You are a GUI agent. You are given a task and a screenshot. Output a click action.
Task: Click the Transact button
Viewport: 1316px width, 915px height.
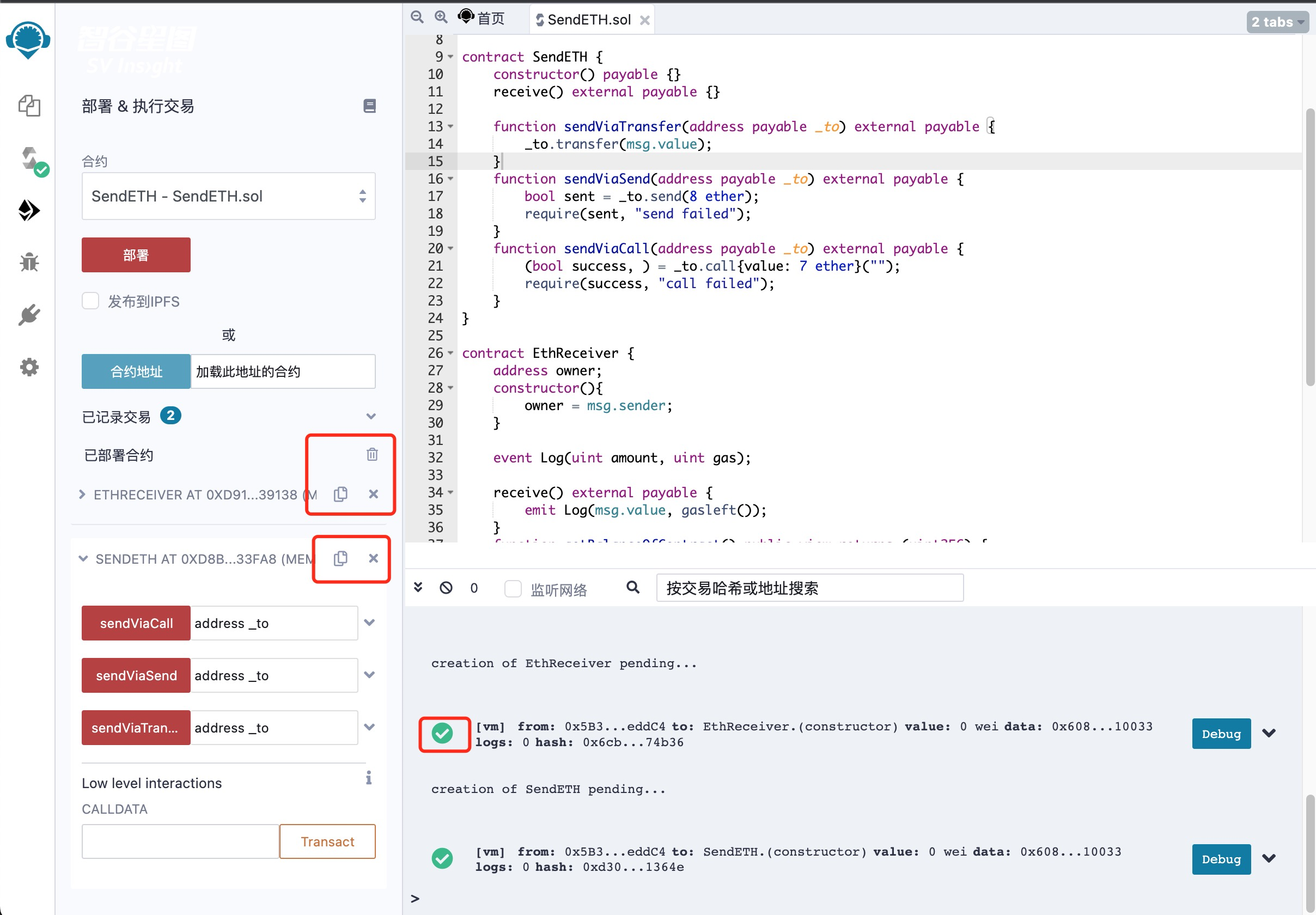tap(327, 841)
